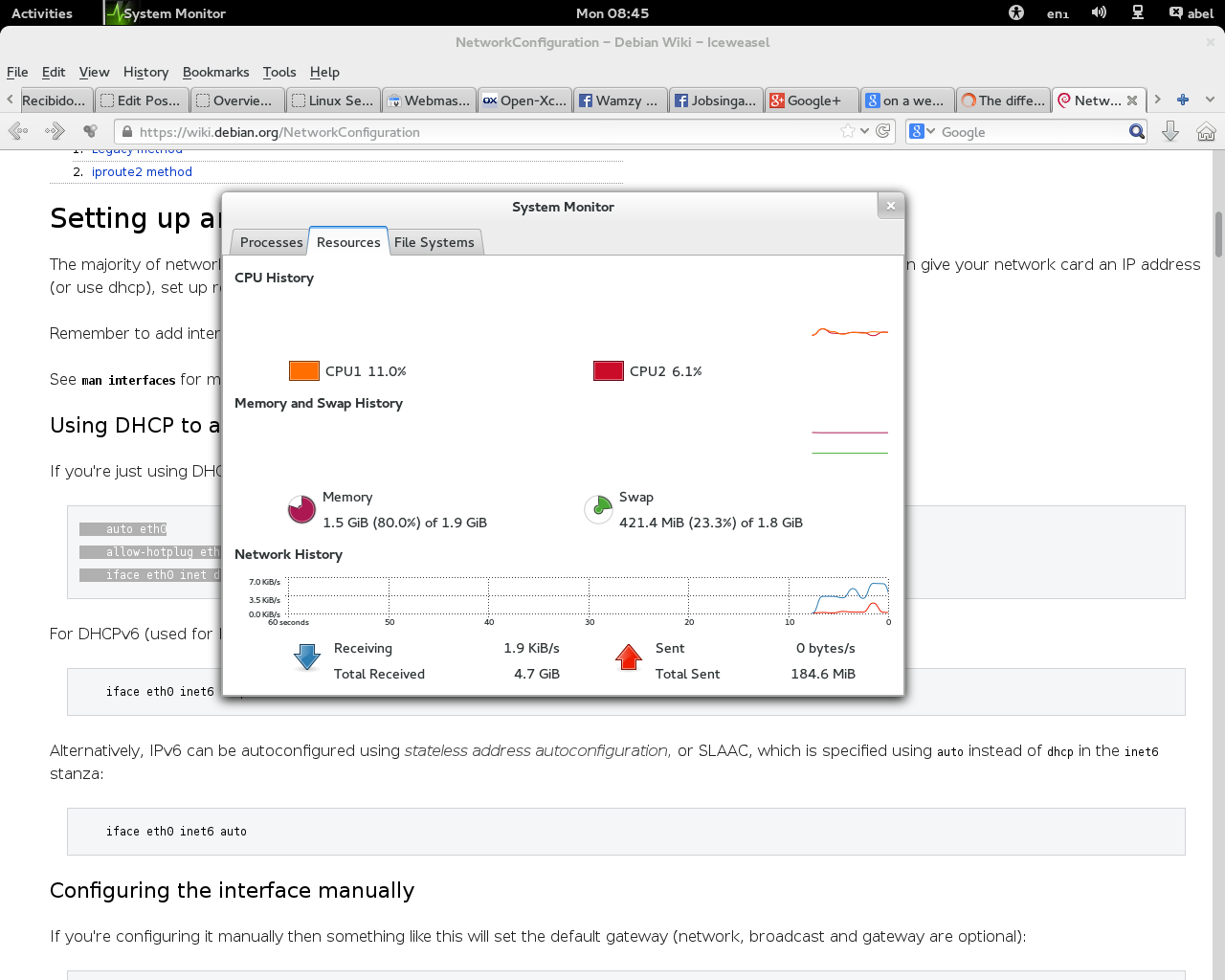The width and height of the screenshot is (1225, 980).
Task: Open the list all tabs dropdown
Action: click(x=1210, y=100)
